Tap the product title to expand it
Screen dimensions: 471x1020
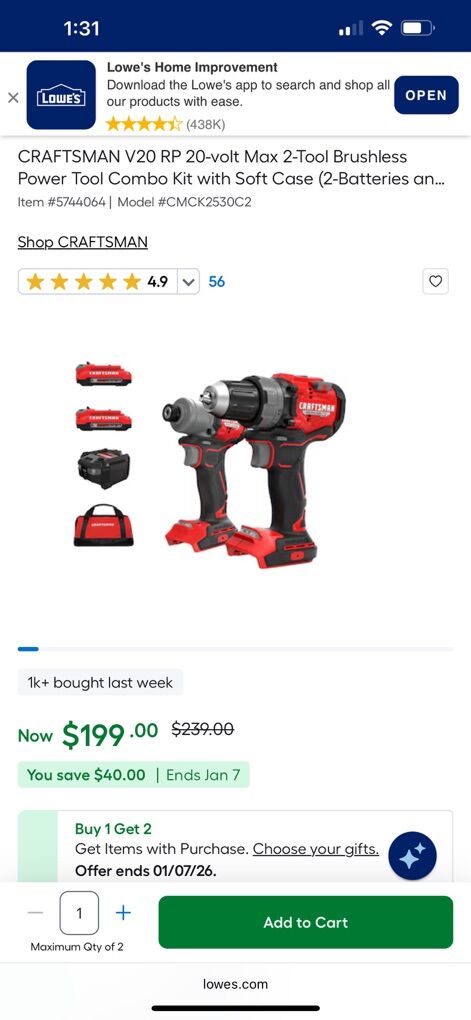tap(231, 167)
